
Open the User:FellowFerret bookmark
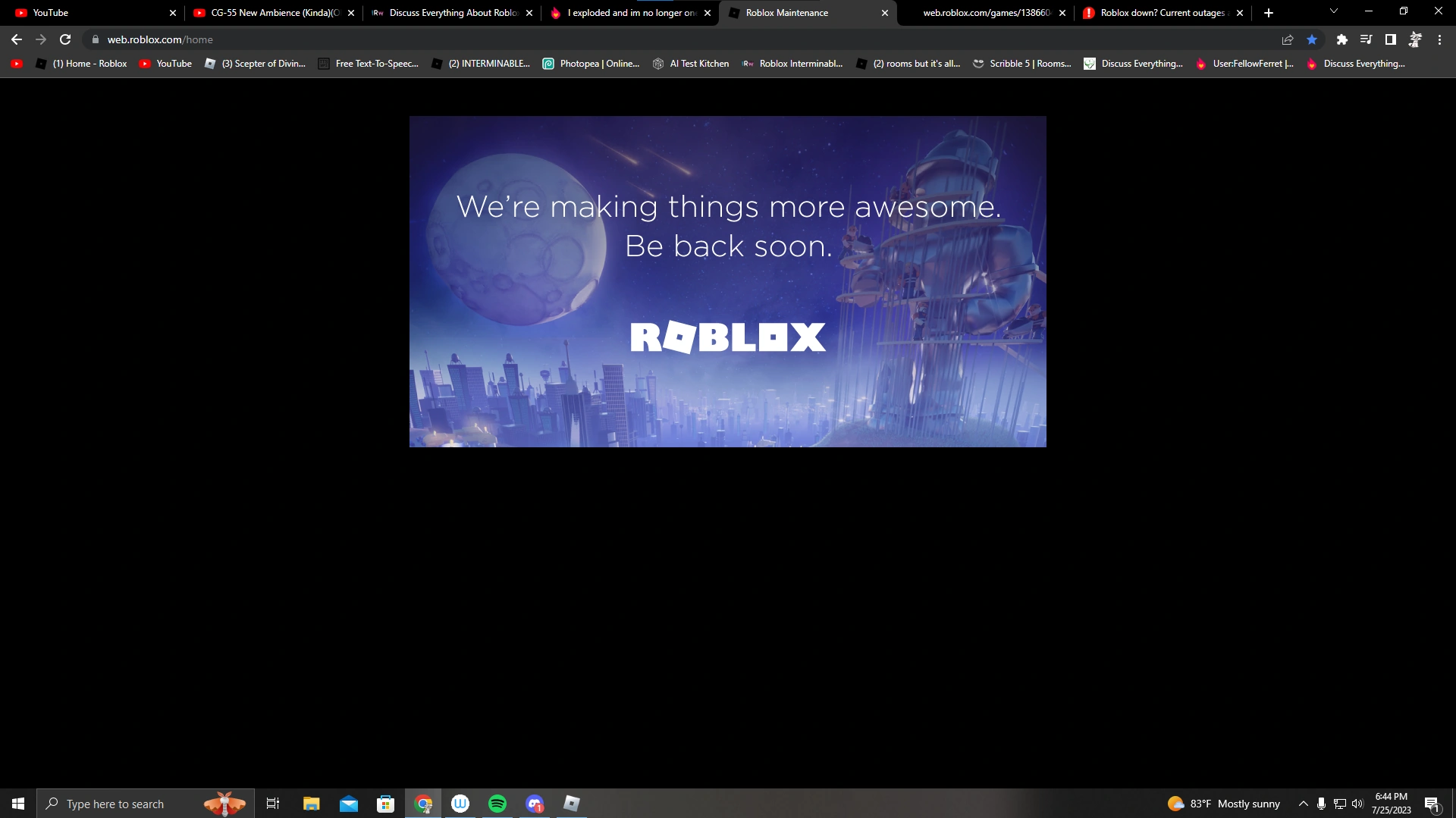click(1244, 64)
